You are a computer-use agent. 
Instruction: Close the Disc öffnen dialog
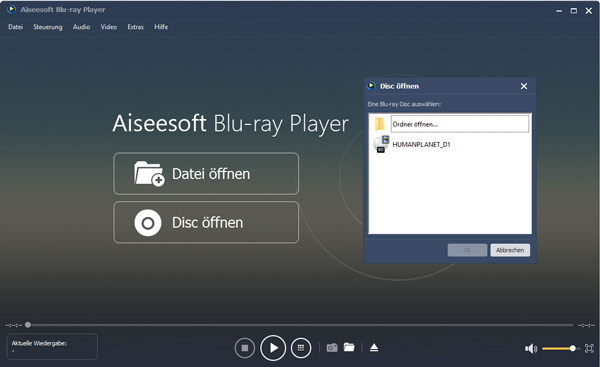click(x=524, y=86)
